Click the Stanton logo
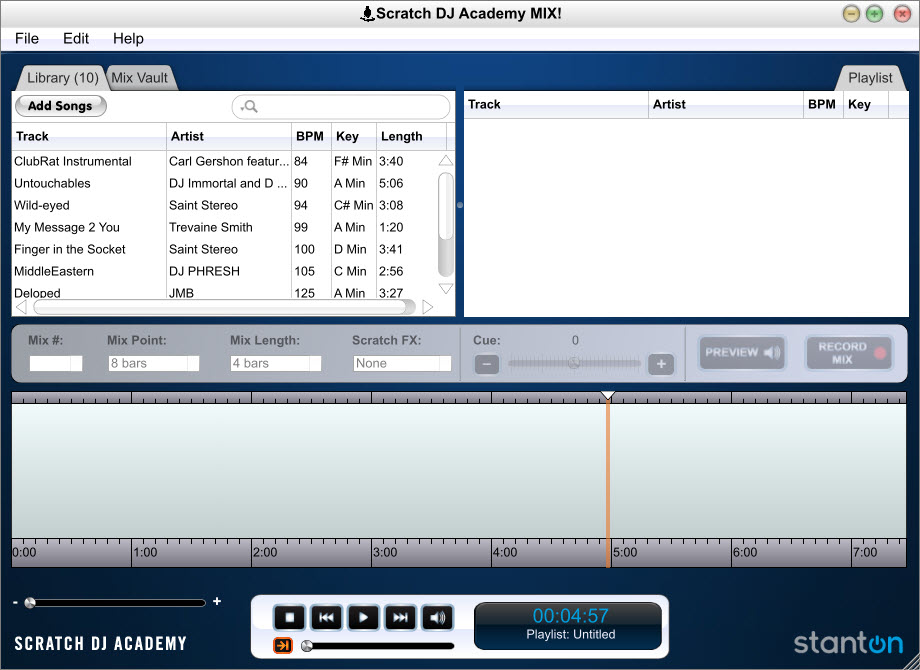The width and height of the screenshot is (920, 670). pyautogui.click(x=848, y=643)
